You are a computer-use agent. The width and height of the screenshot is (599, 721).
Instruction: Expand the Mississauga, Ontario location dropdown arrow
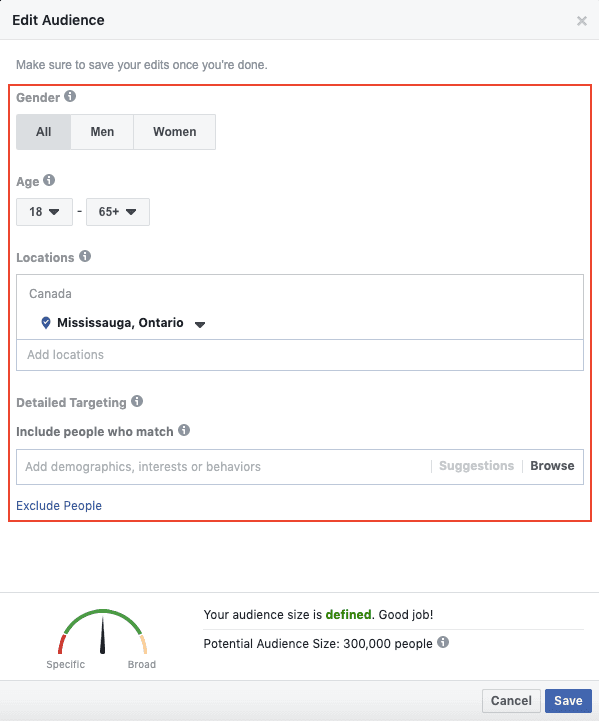pos(200,325)
